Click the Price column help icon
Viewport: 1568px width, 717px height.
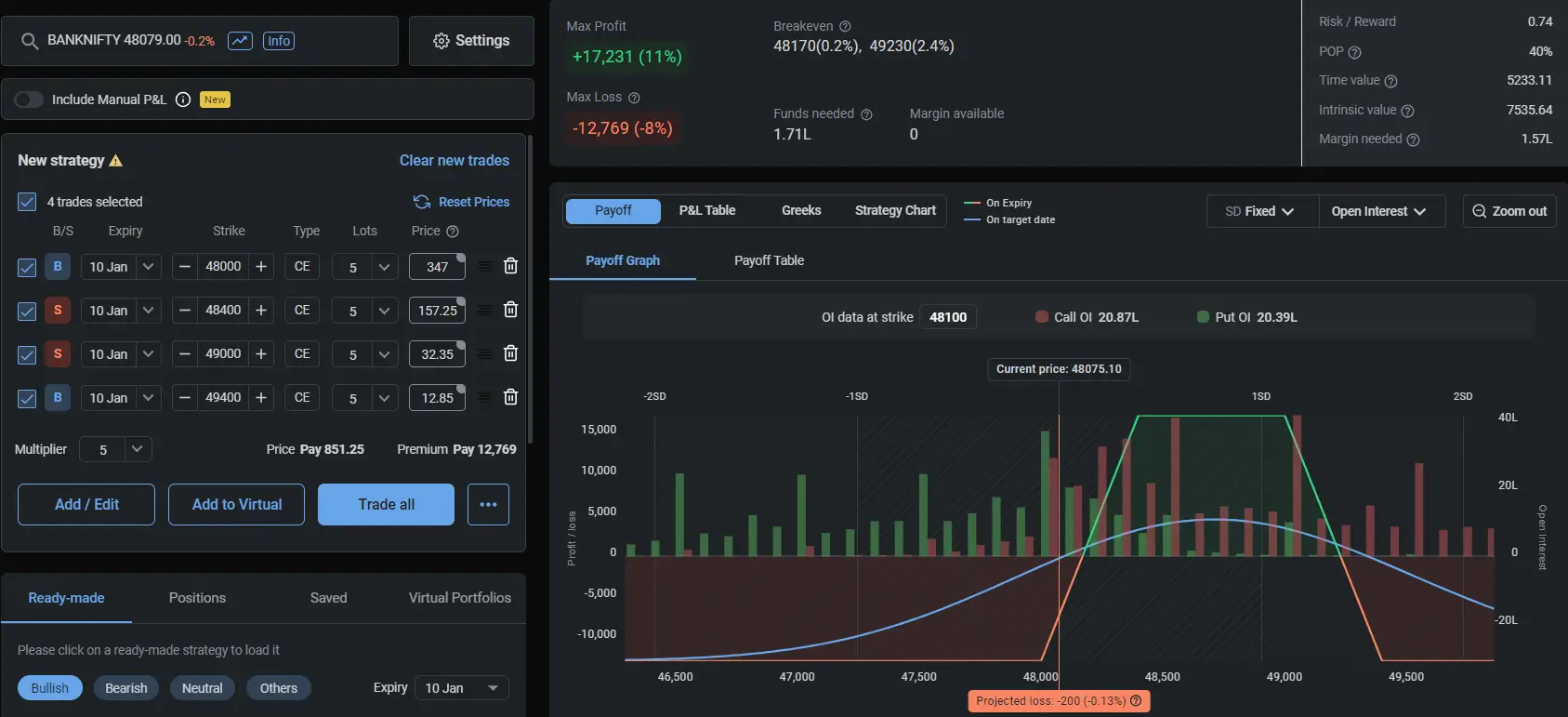point(453,232)
